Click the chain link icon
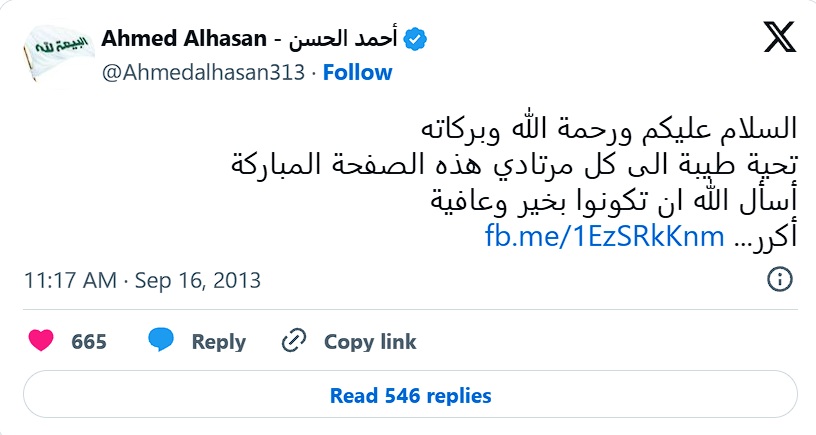The height and width of the screenshot is (435, 816). pos(293,341)
